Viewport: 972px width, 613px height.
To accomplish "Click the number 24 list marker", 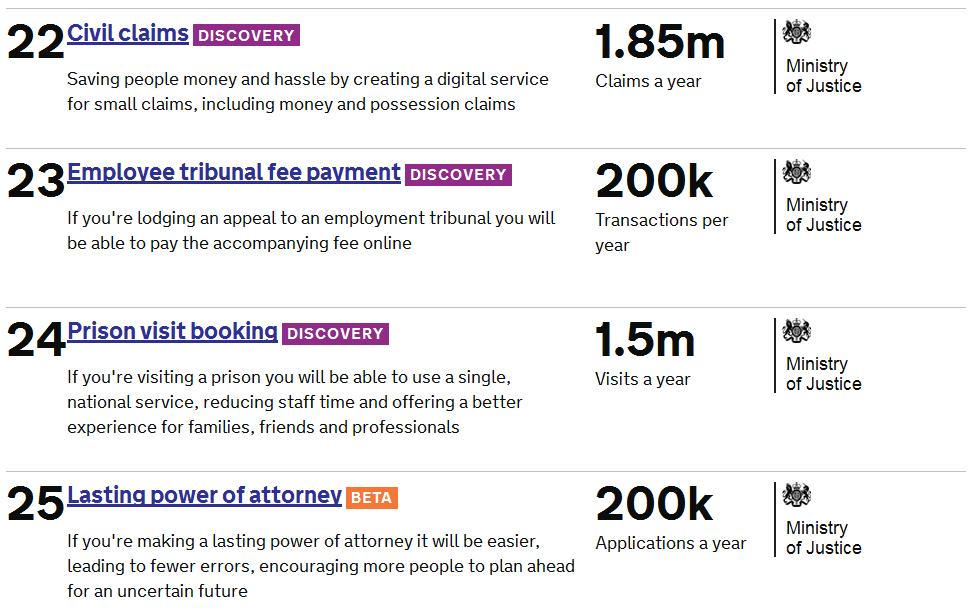I will click(x=35, y=340).
